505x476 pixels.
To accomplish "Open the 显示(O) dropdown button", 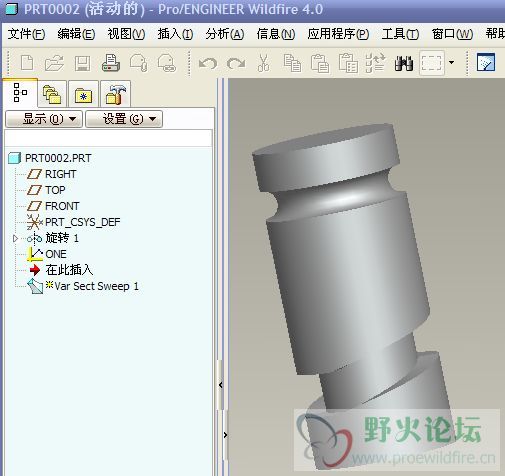I will click(44, 119).
